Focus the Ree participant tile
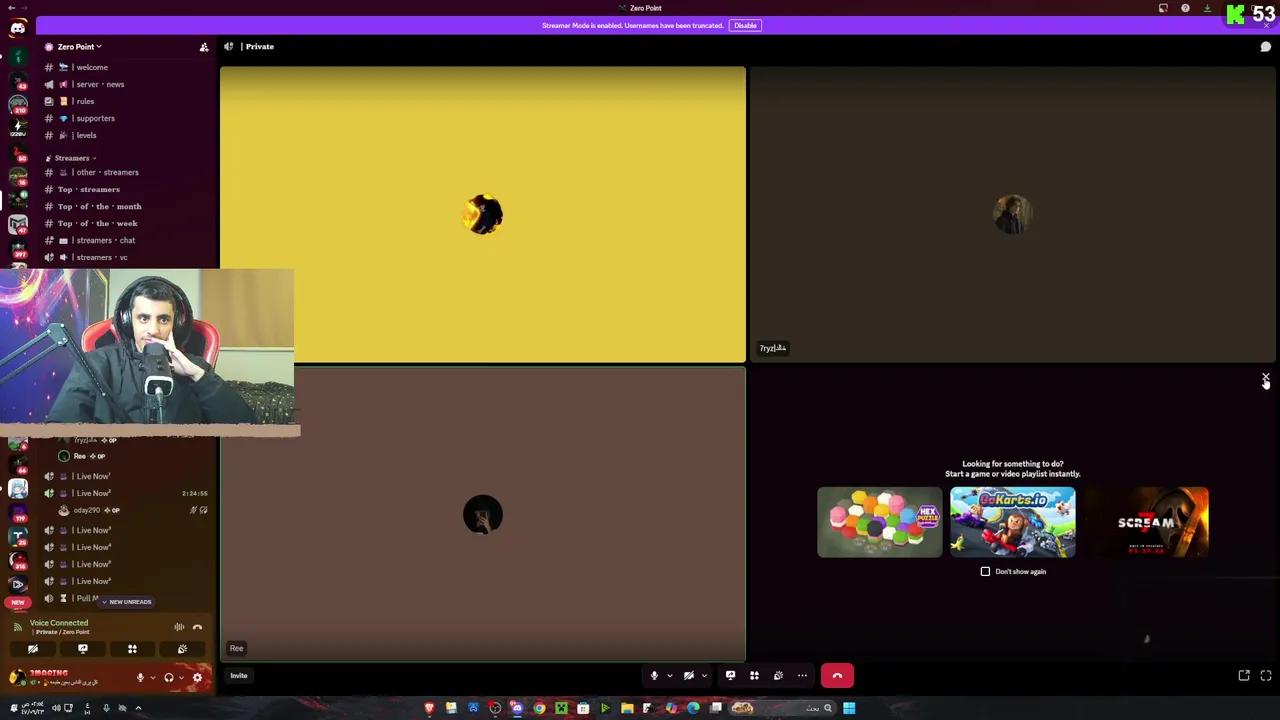Screen dimensions: 1280x720 click(x=483, y=514)
